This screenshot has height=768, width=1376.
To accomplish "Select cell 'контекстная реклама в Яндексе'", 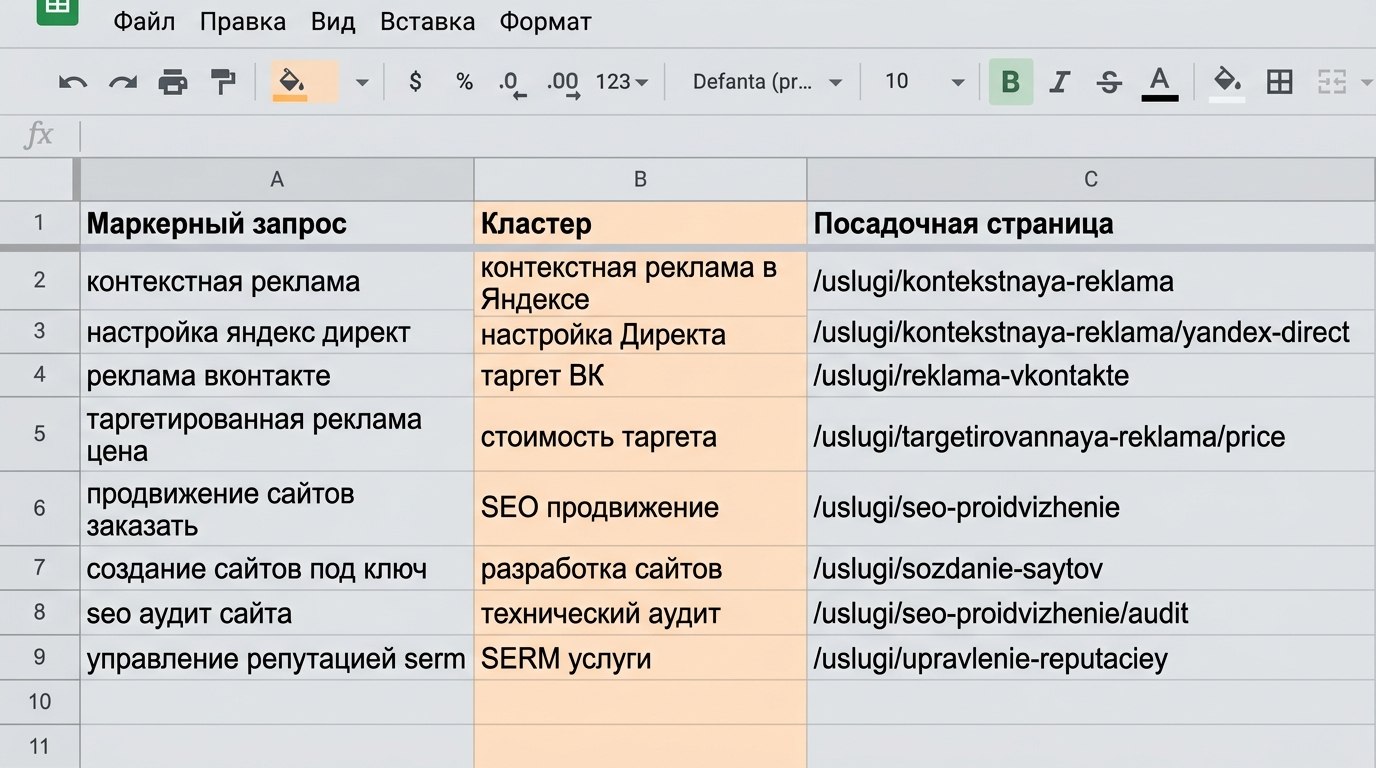I will [x=640, y=283].
